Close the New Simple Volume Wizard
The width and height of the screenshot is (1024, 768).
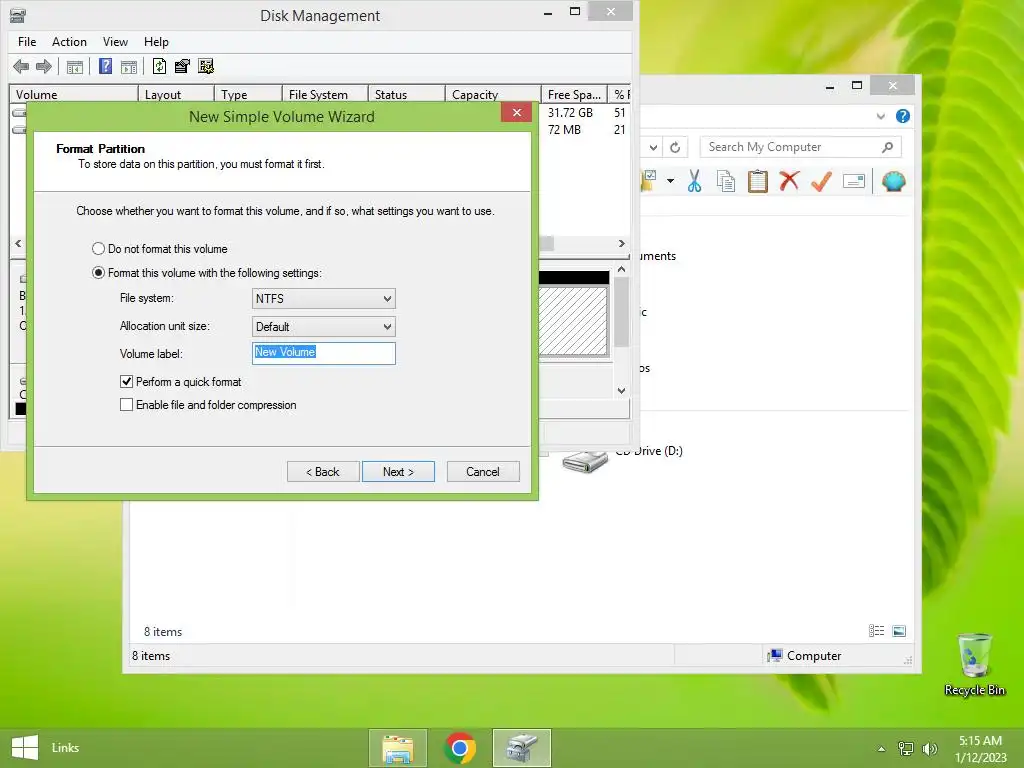click(517, 112)
